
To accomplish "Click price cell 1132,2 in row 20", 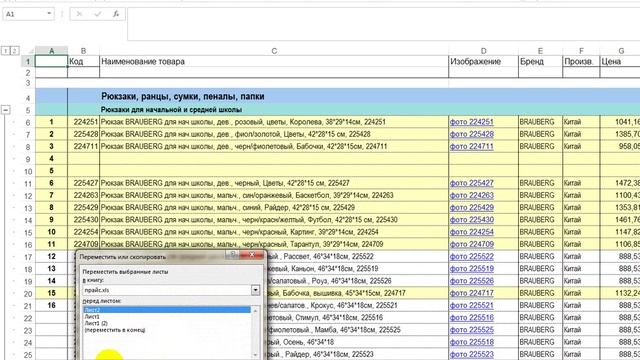I will tap(620, 293).
